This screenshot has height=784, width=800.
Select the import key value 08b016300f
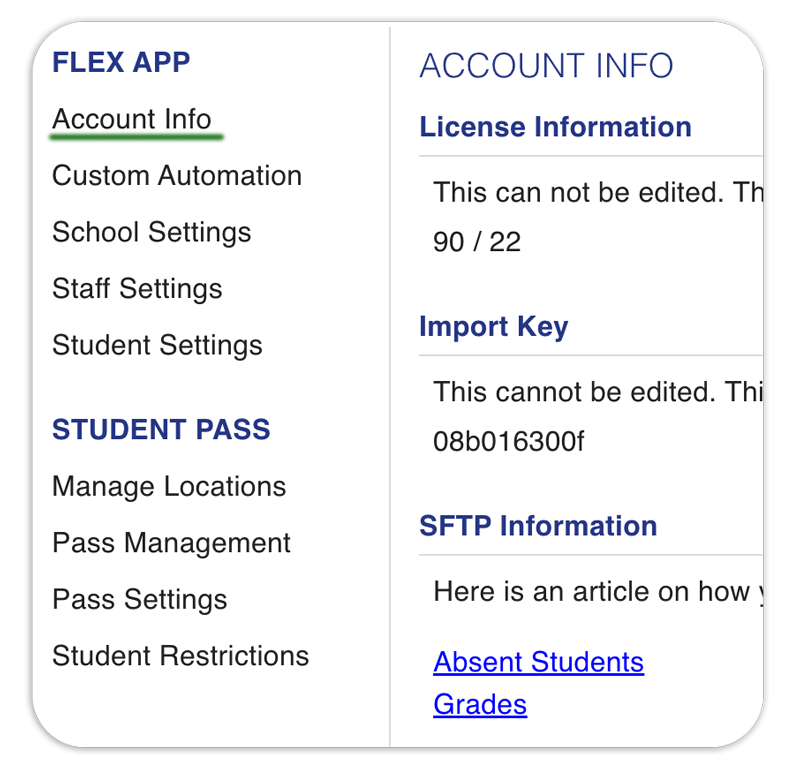point(508,442)
